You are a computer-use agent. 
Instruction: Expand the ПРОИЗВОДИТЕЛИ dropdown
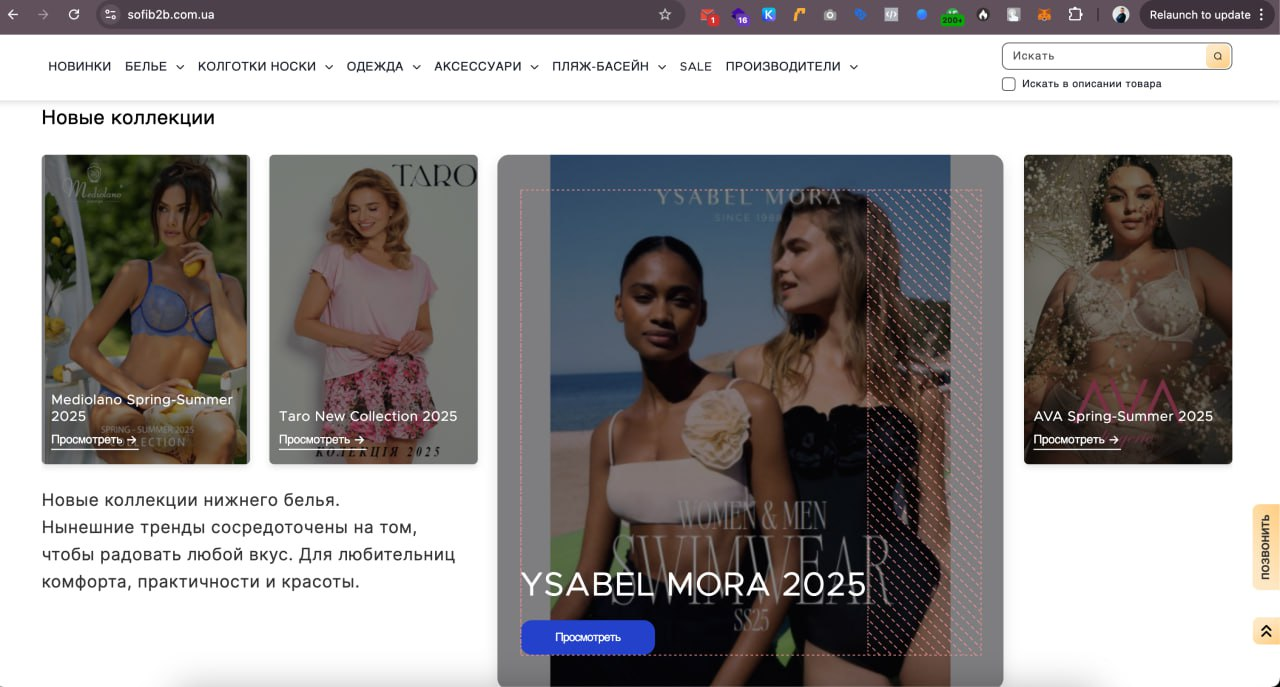[791, 67]
